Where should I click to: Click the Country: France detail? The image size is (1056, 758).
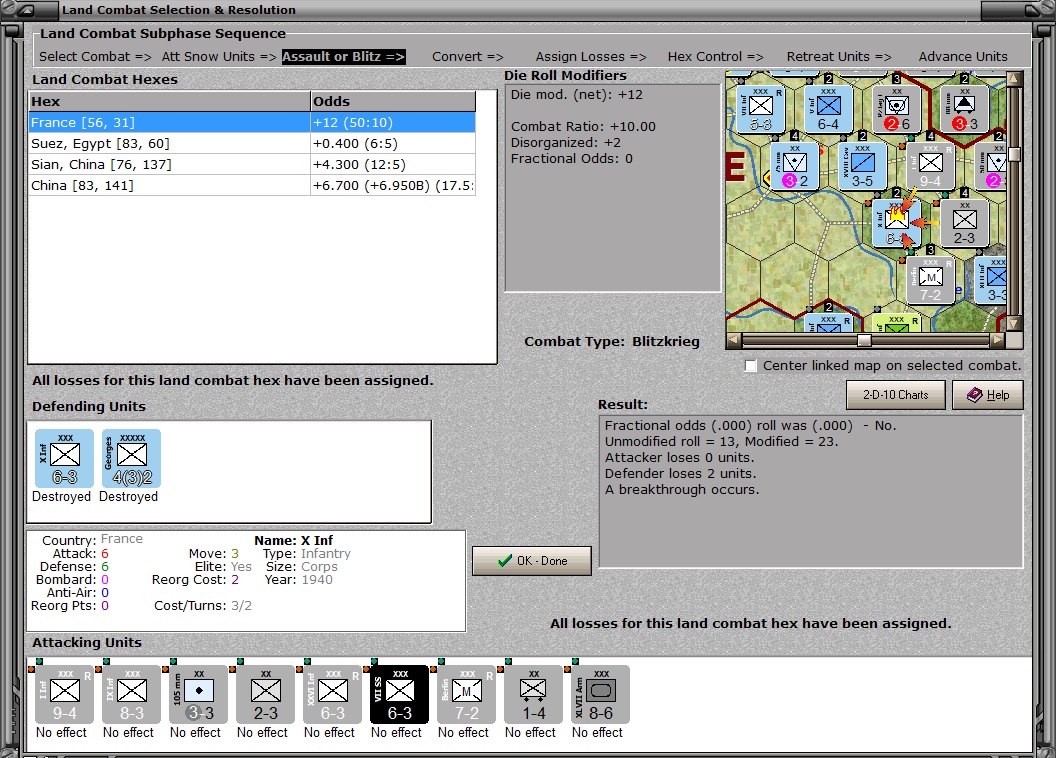(92, 540)
